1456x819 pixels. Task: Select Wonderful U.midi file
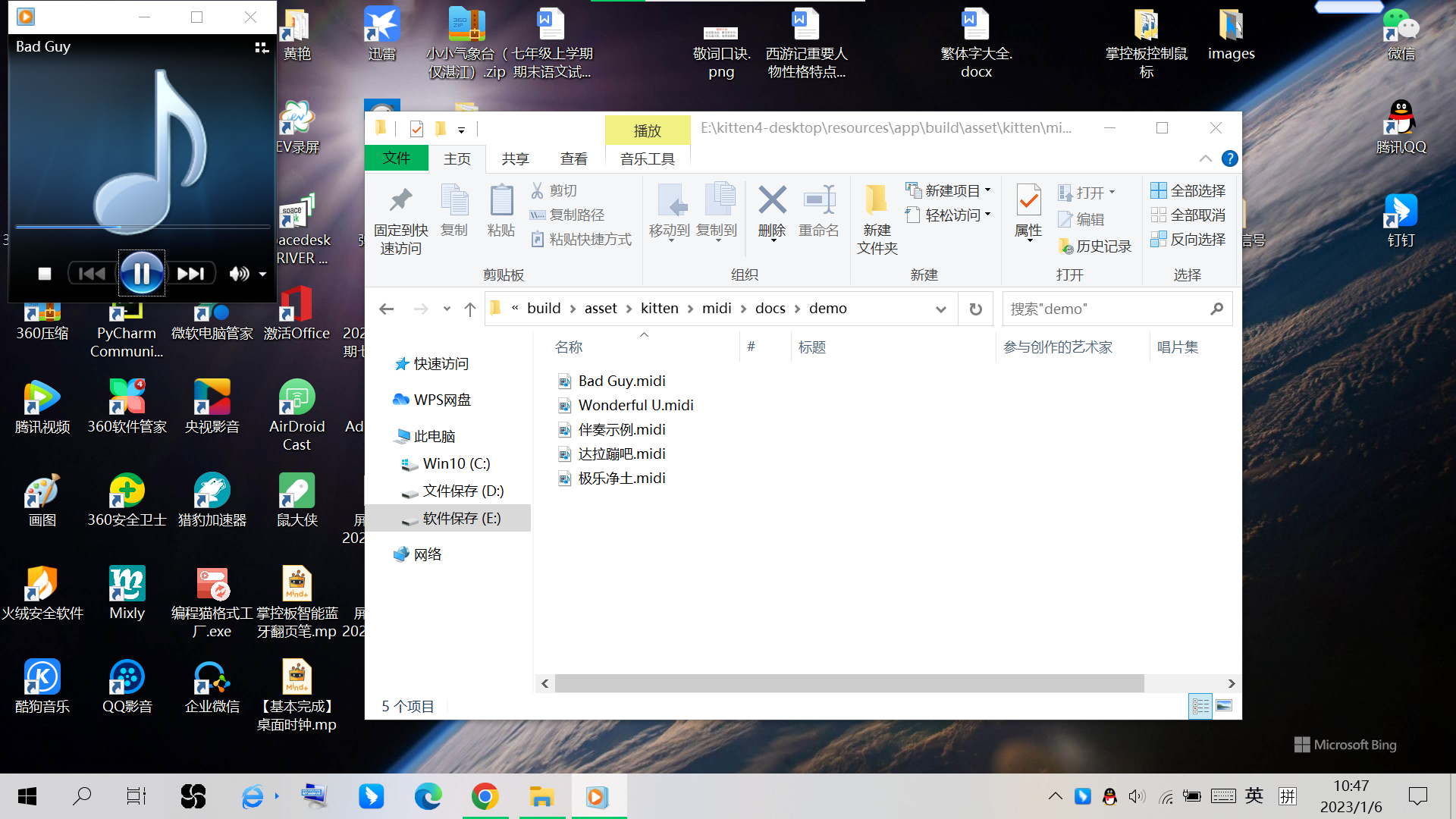point(635,405)
